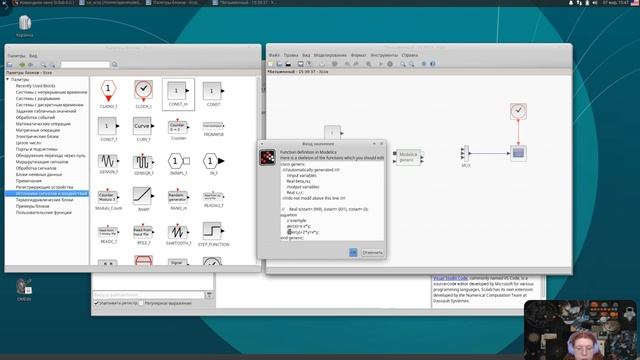Select the STEP_FUNCTION block
Screen dimensions: 640x360
[x=213, y=234]
